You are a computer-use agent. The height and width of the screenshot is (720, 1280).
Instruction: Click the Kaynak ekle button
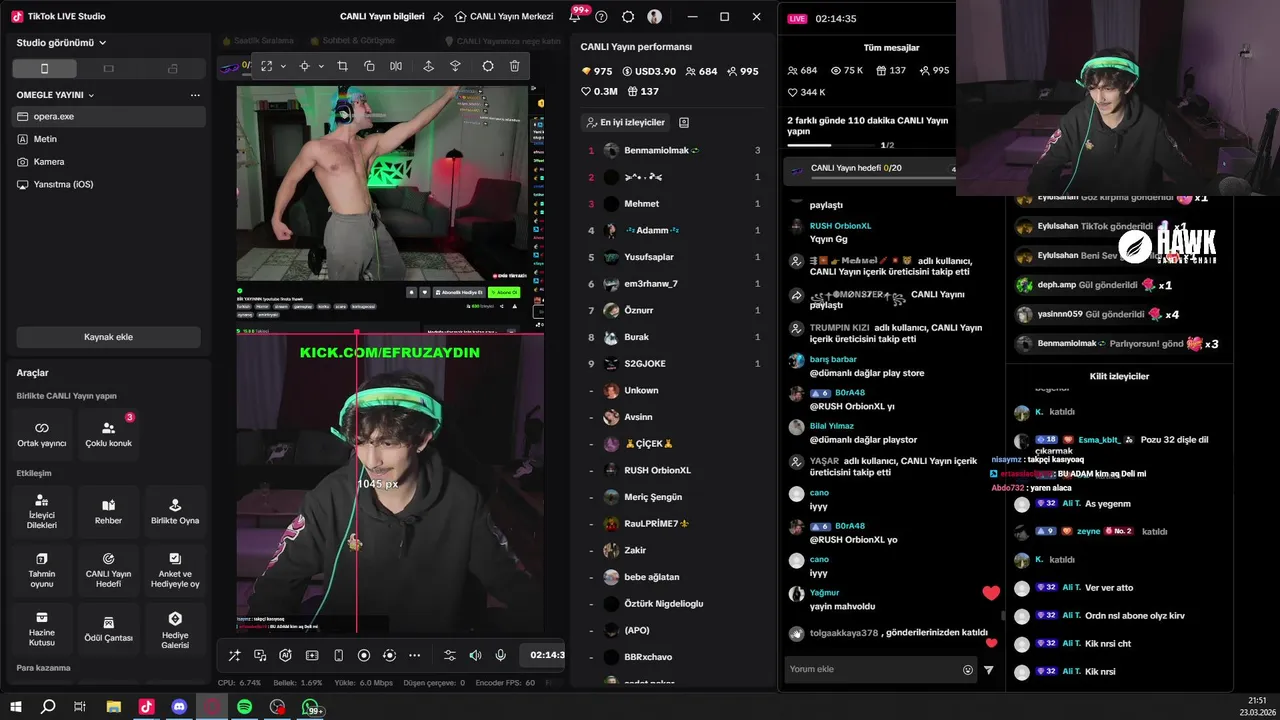[x=108, y=337]
